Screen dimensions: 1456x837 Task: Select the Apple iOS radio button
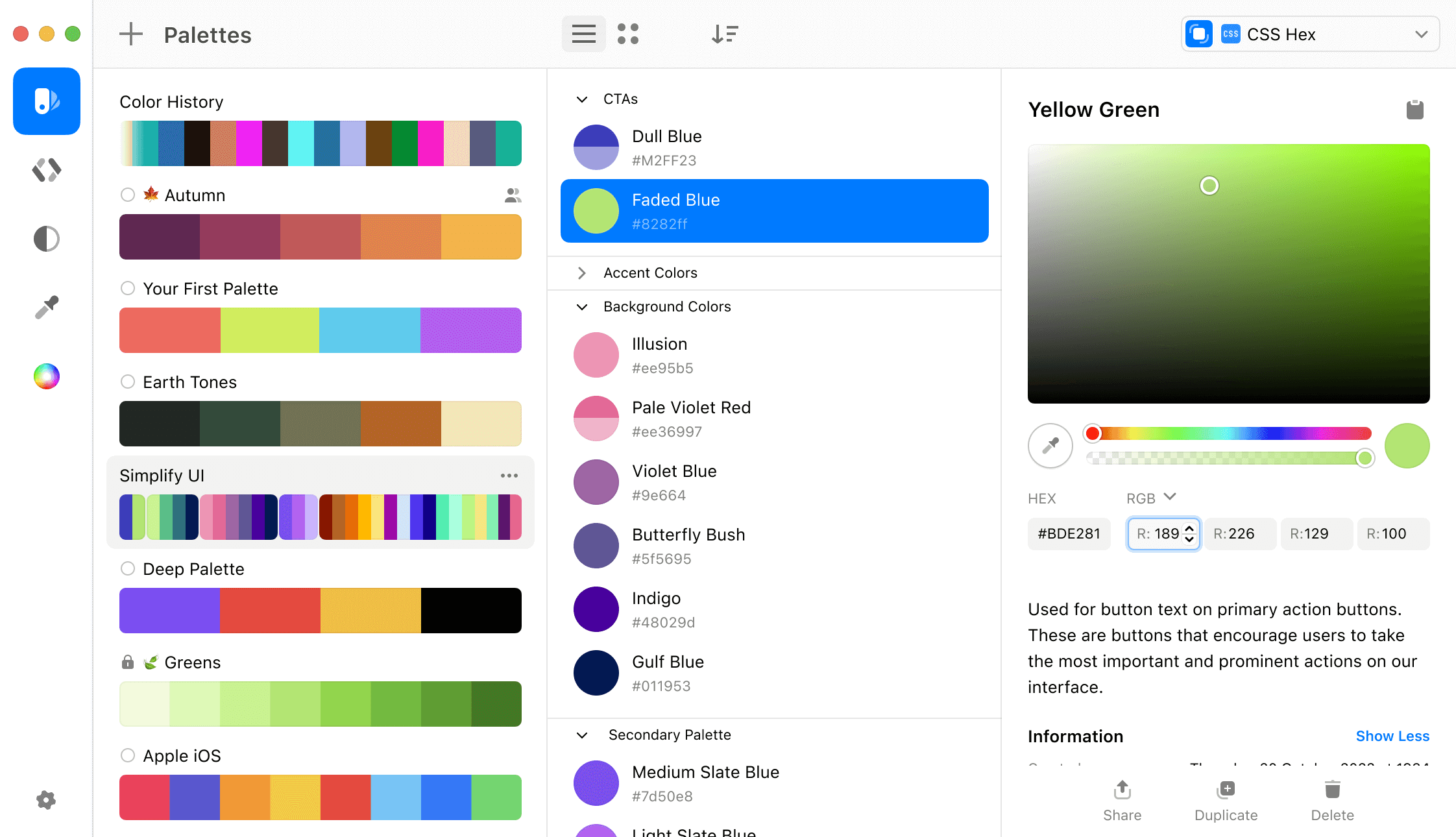click(x=128, y=755)
